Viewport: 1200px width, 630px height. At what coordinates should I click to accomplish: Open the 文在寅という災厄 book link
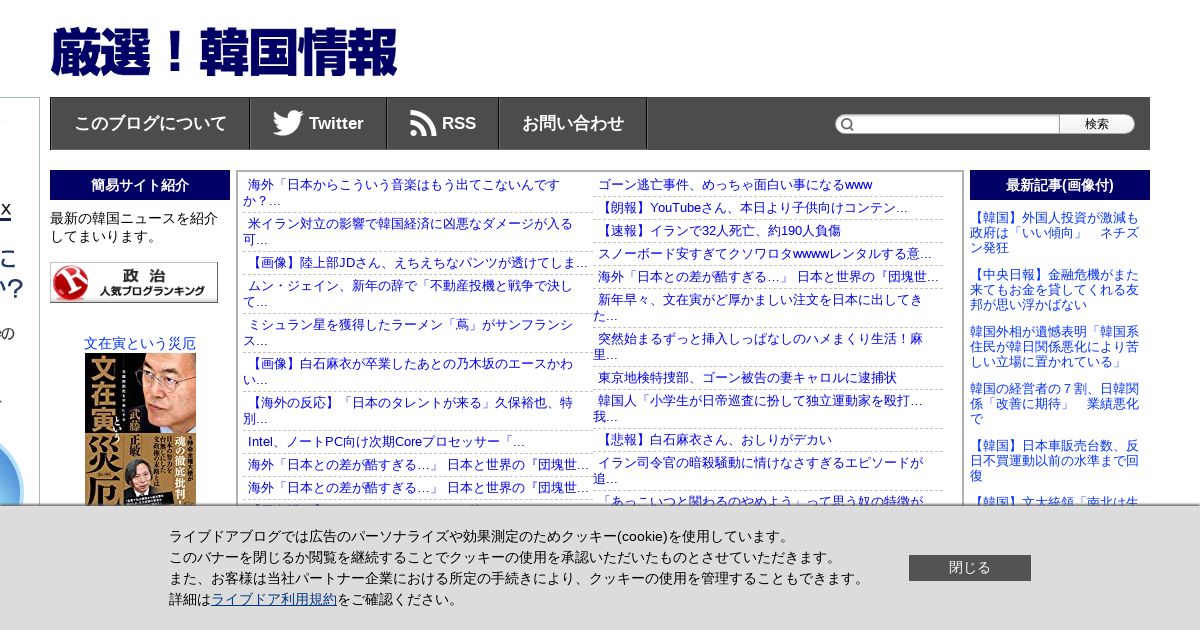(x=140, y=343)
